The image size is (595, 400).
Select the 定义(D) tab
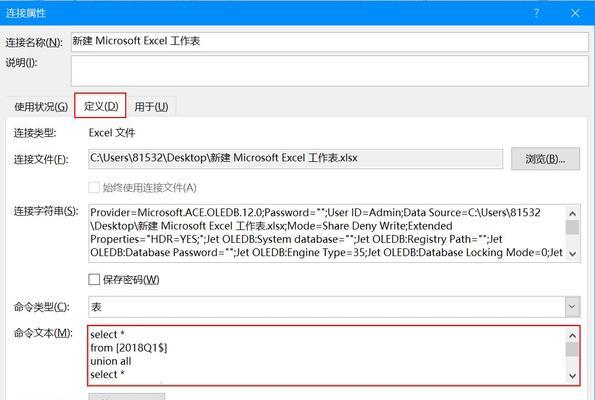click(x=101, y=106)
